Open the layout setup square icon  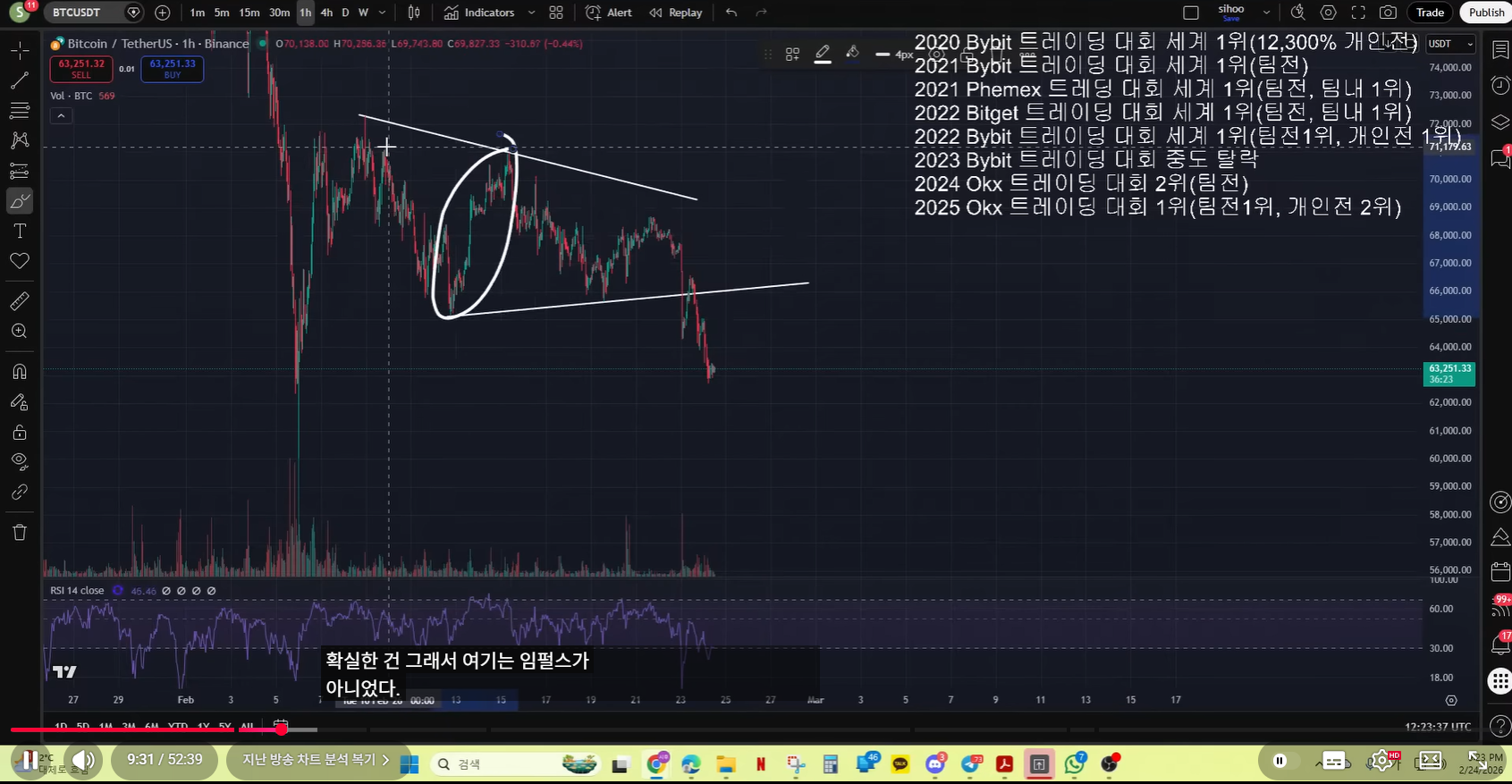(1191, 13)
